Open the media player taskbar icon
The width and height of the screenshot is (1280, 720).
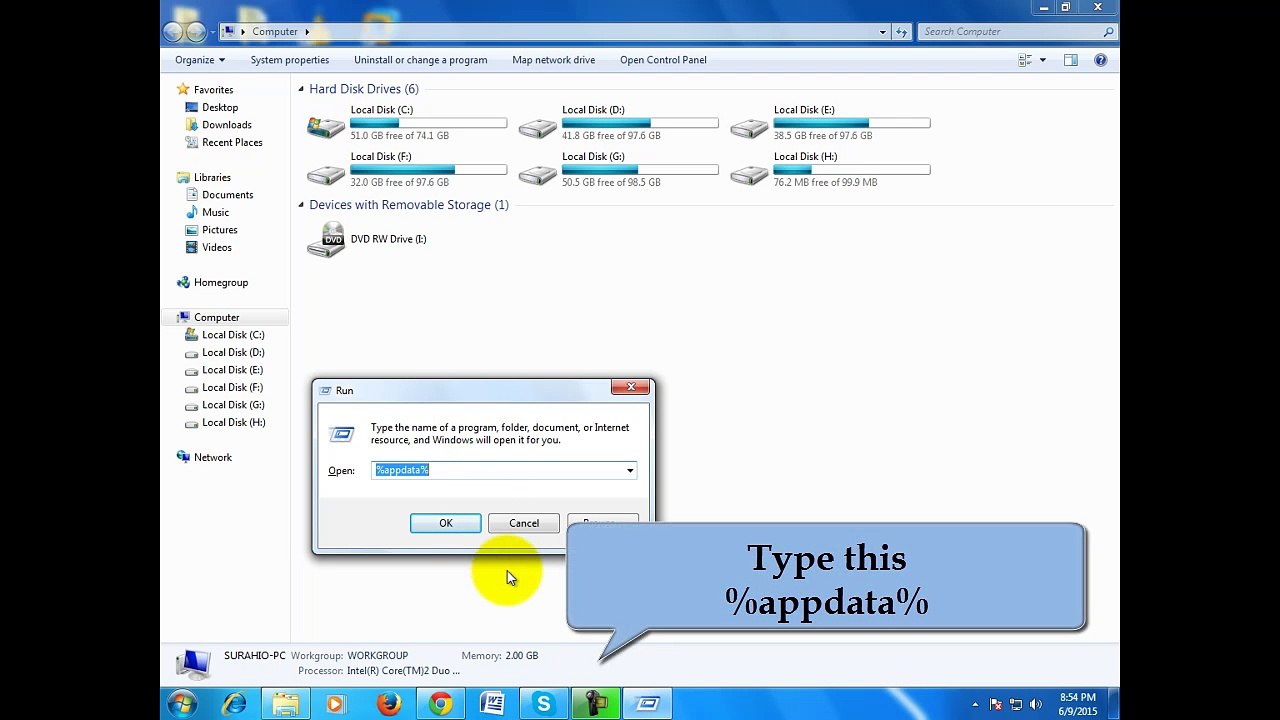pos(335,704)
